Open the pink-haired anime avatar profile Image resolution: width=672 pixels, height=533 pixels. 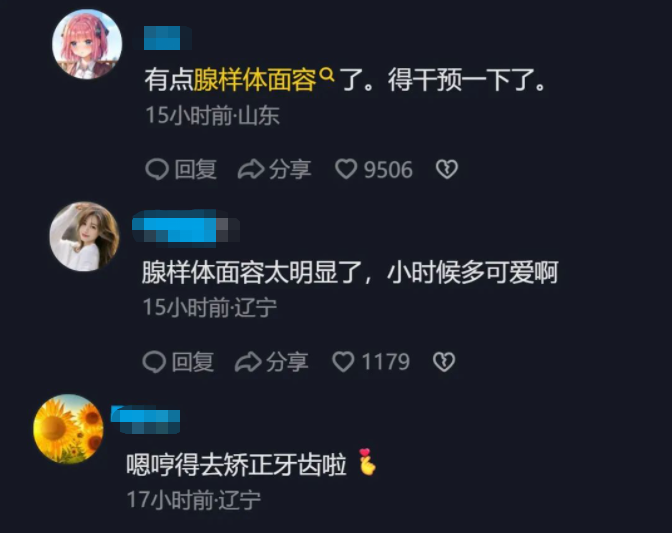(87, 44)
